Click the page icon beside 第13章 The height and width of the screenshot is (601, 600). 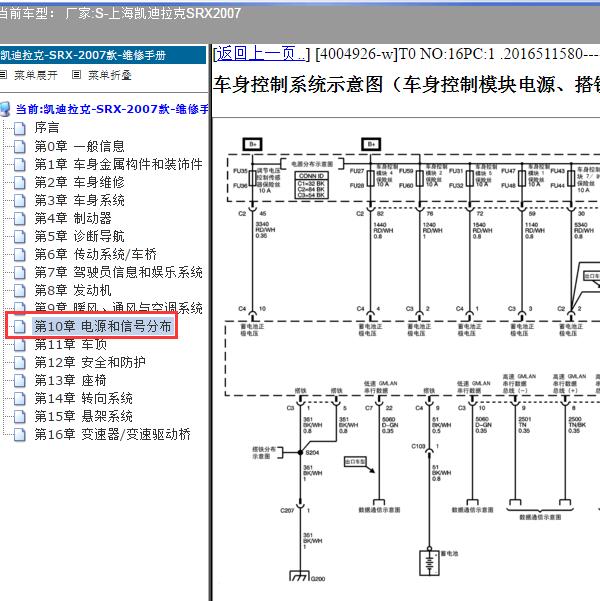[x=20, y=381]
